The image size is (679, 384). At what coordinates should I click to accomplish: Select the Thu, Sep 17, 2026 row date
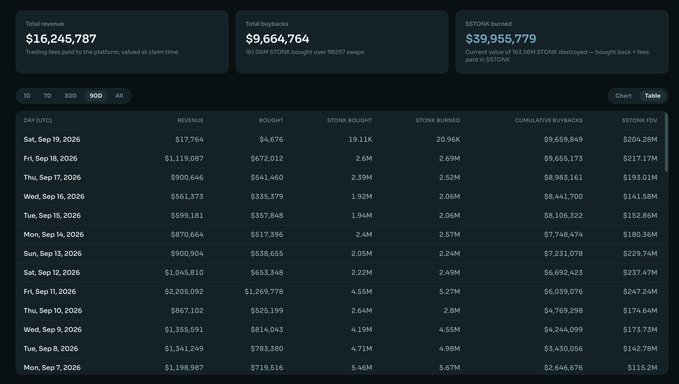52,177
